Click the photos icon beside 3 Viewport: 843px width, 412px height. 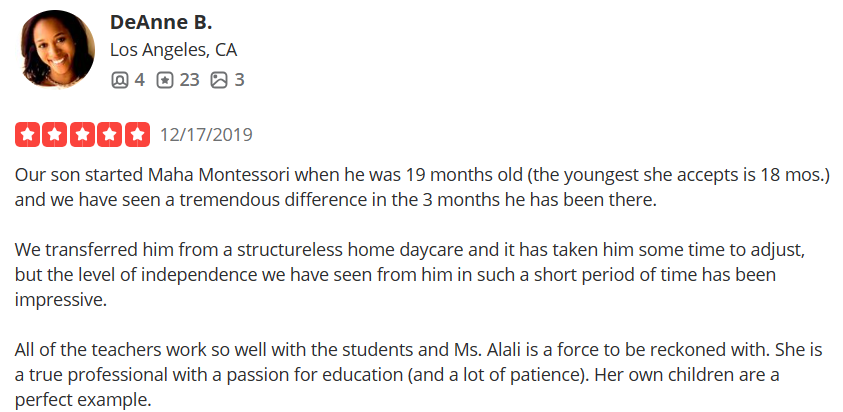[x=219, y=81]
